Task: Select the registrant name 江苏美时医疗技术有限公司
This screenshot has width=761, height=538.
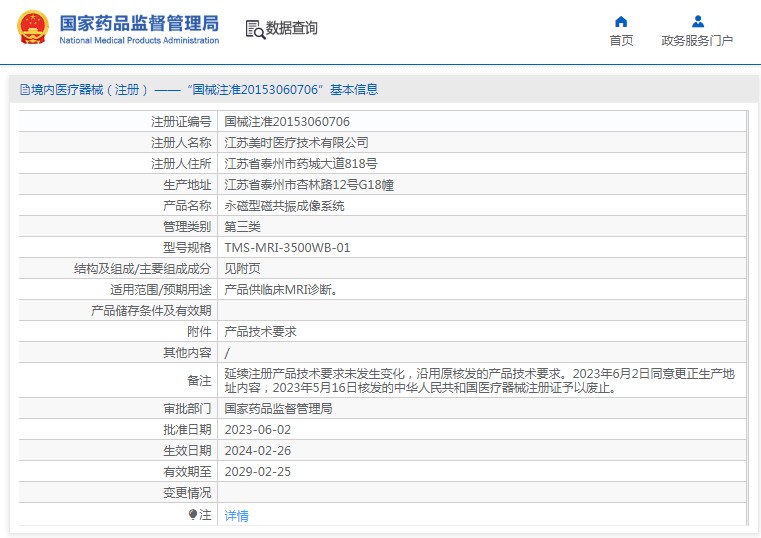Action: pyautogui.click(x=296, y=143)
